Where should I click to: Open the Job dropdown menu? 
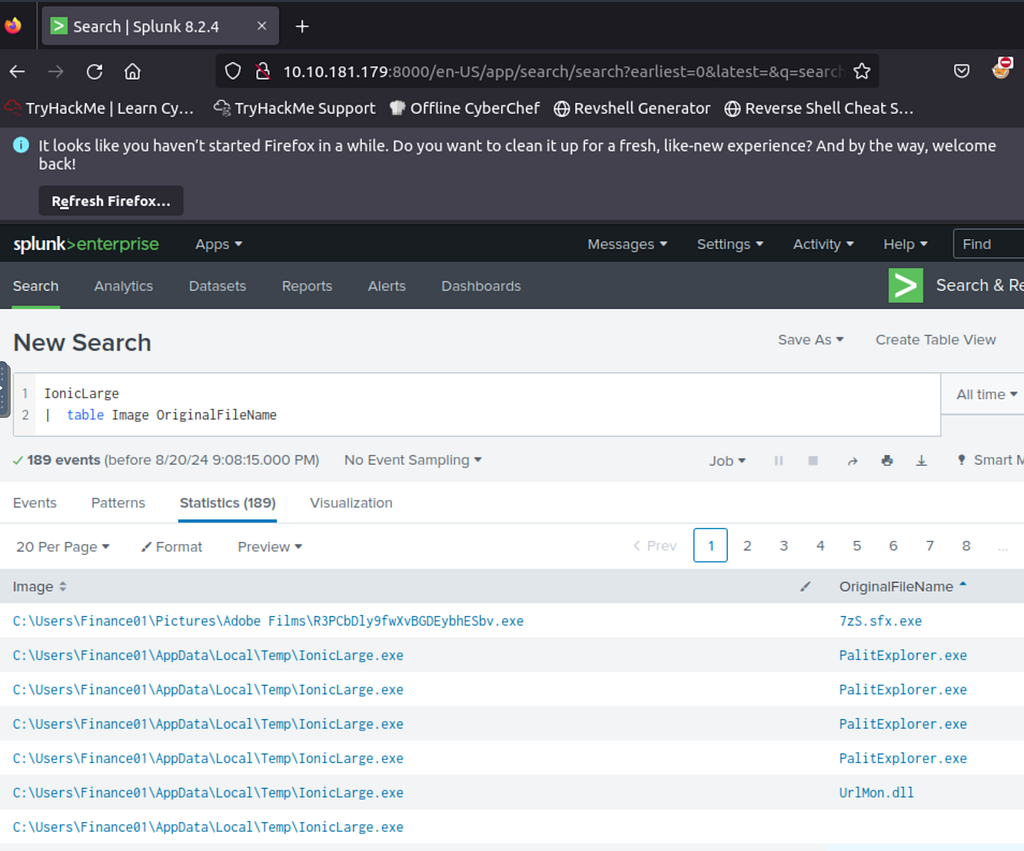tap(727, 461)
